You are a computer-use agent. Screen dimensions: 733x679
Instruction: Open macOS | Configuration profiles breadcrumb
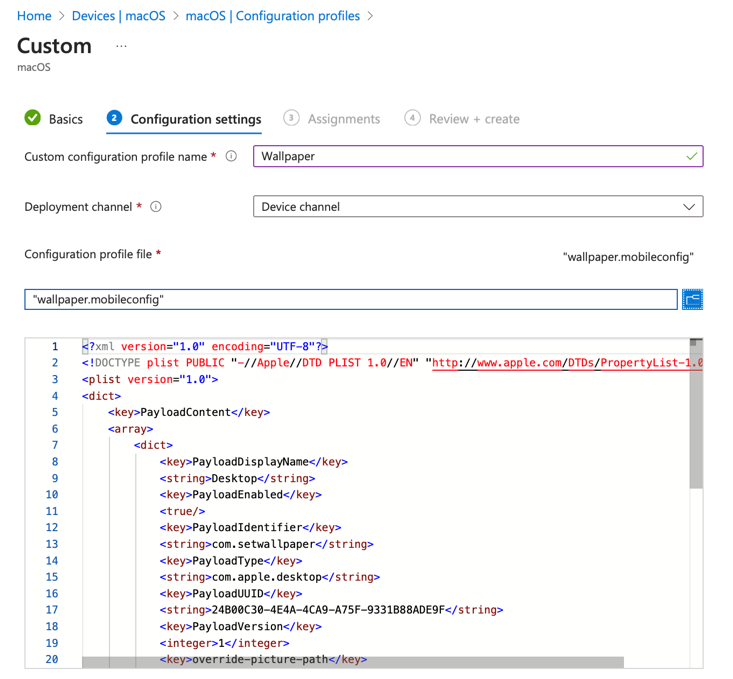[x=273, y=16]
